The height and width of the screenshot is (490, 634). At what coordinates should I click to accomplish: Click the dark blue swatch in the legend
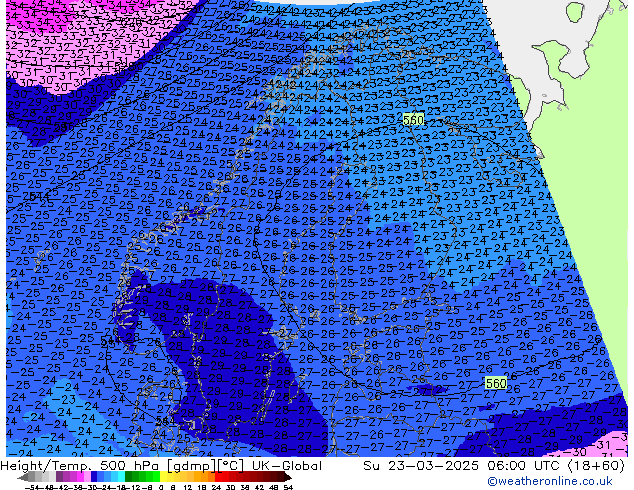click(94, 477)
